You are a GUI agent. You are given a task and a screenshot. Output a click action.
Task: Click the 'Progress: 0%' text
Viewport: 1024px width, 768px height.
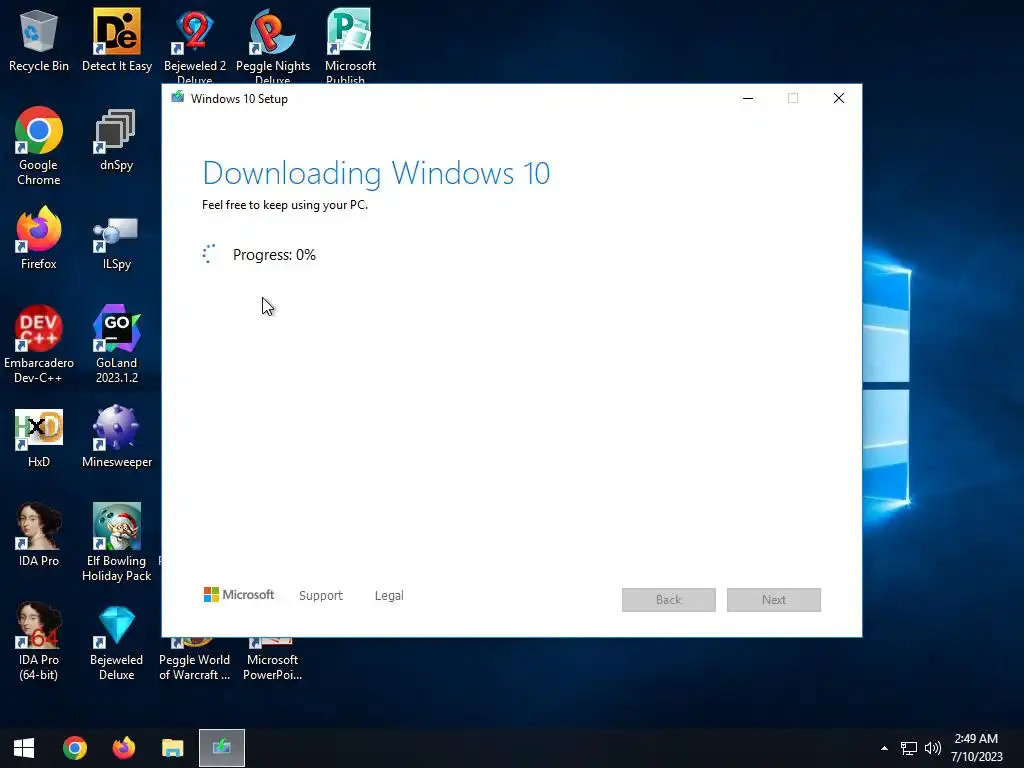pyautogui.click(x=274, y=255)
